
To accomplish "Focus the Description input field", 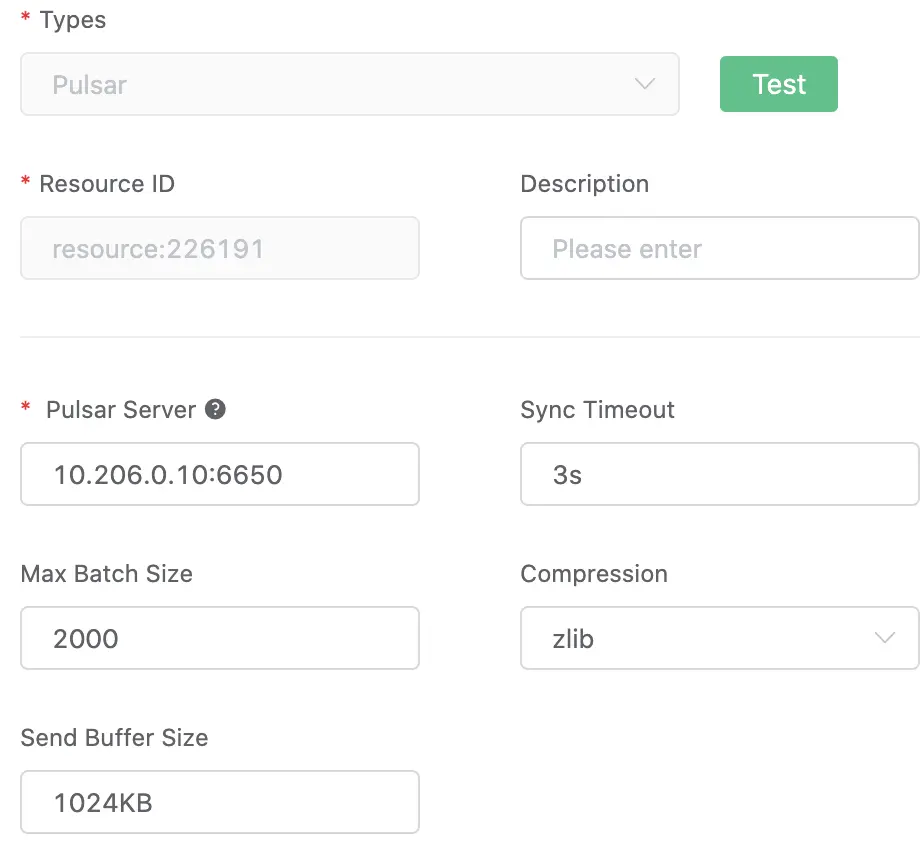I will tap(720, 249).
